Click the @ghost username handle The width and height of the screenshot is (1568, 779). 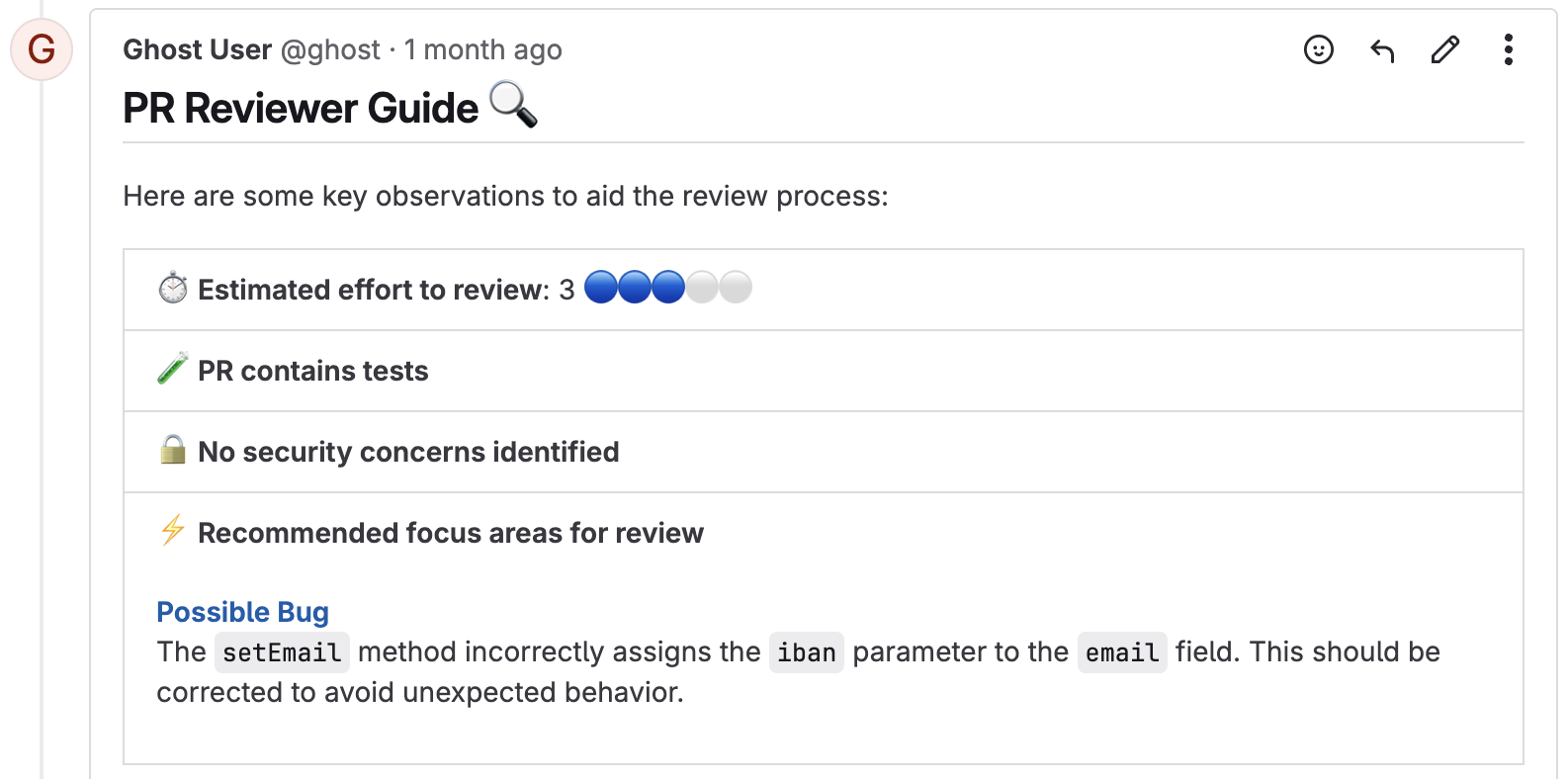(330, 49)
